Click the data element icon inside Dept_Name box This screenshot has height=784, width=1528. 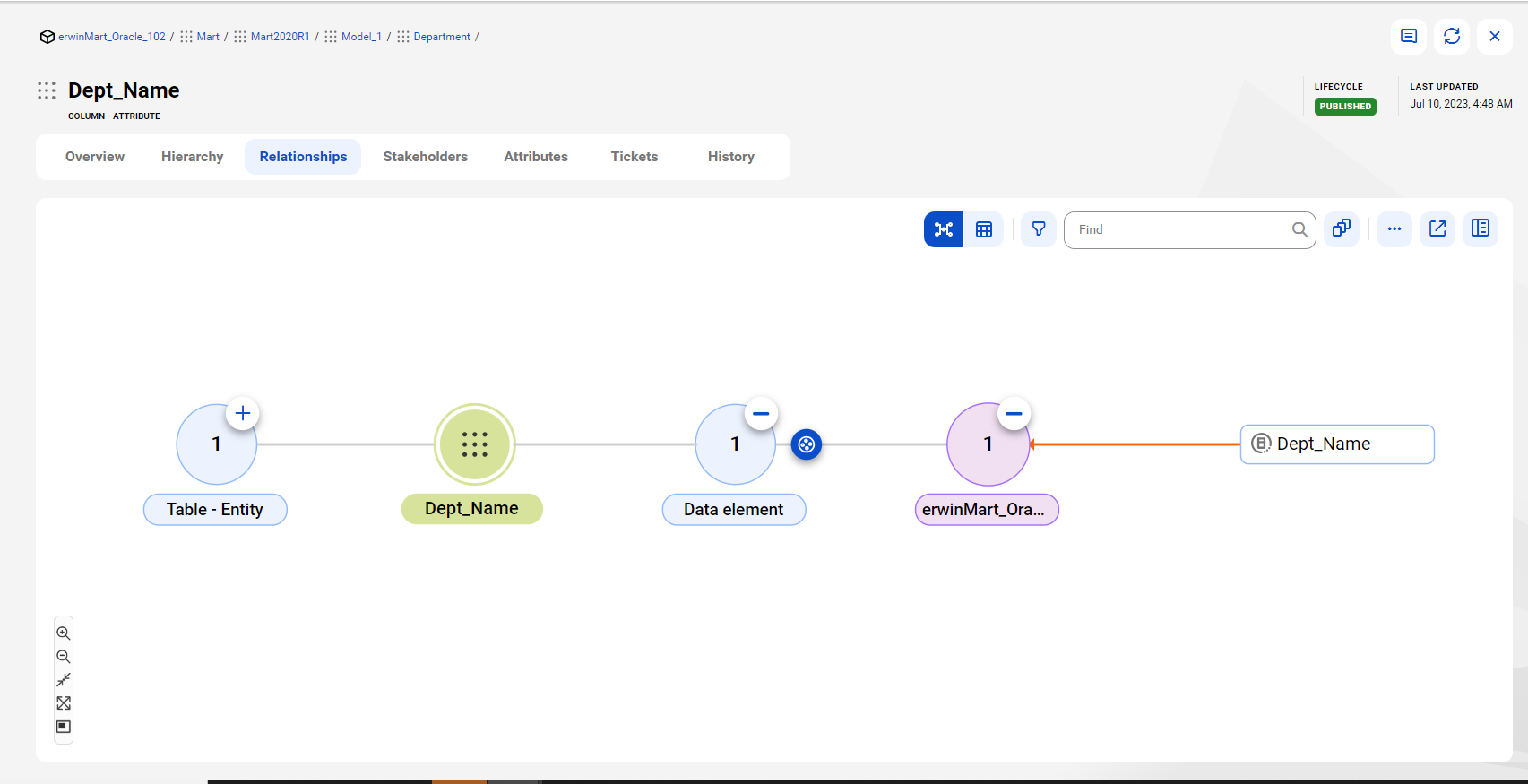[1261, 444]
